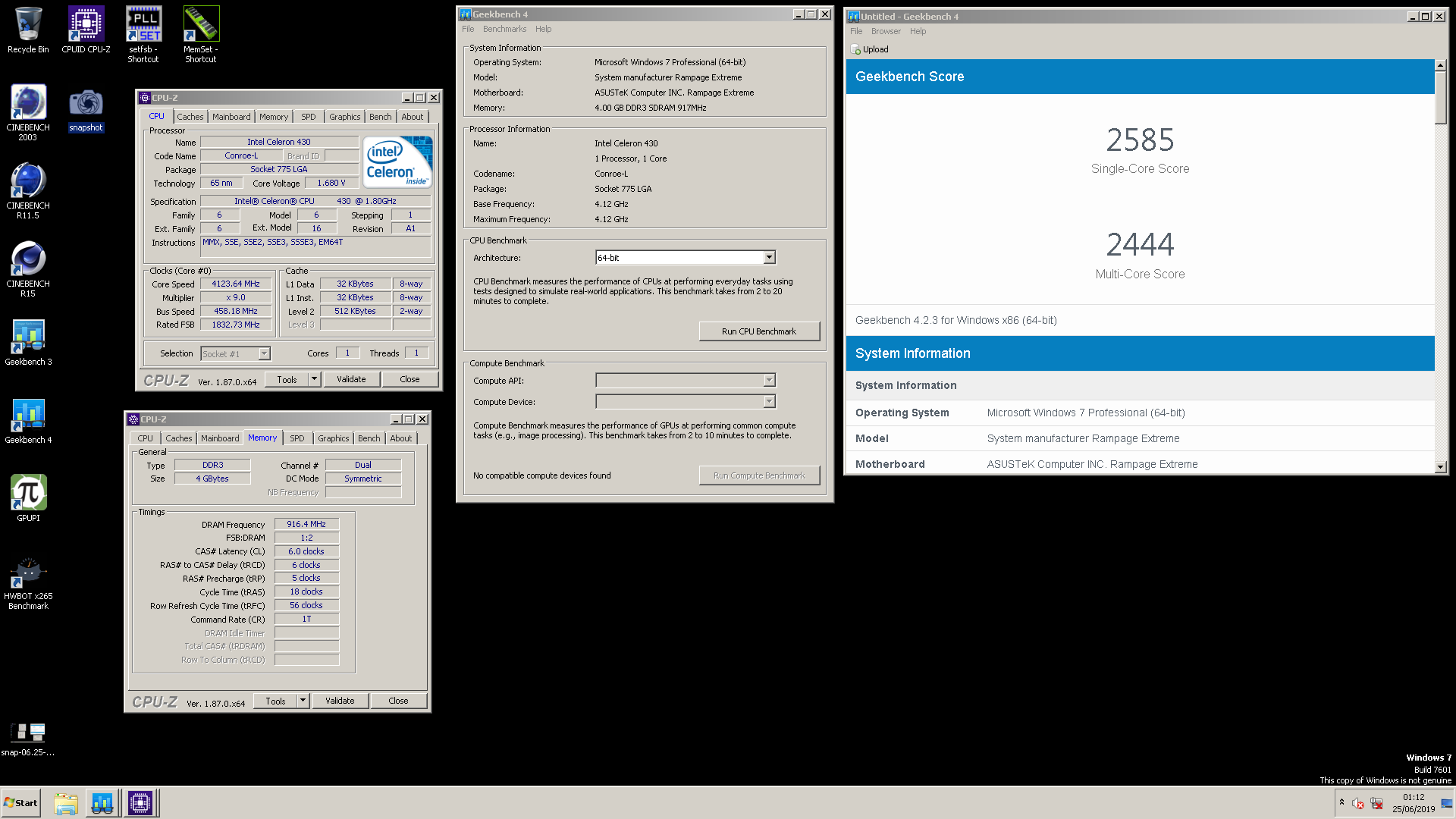Select CINEBENCH R11.5 desktop icon
1456x819 pixels.
pyautogui.click(x=28, y=191)
